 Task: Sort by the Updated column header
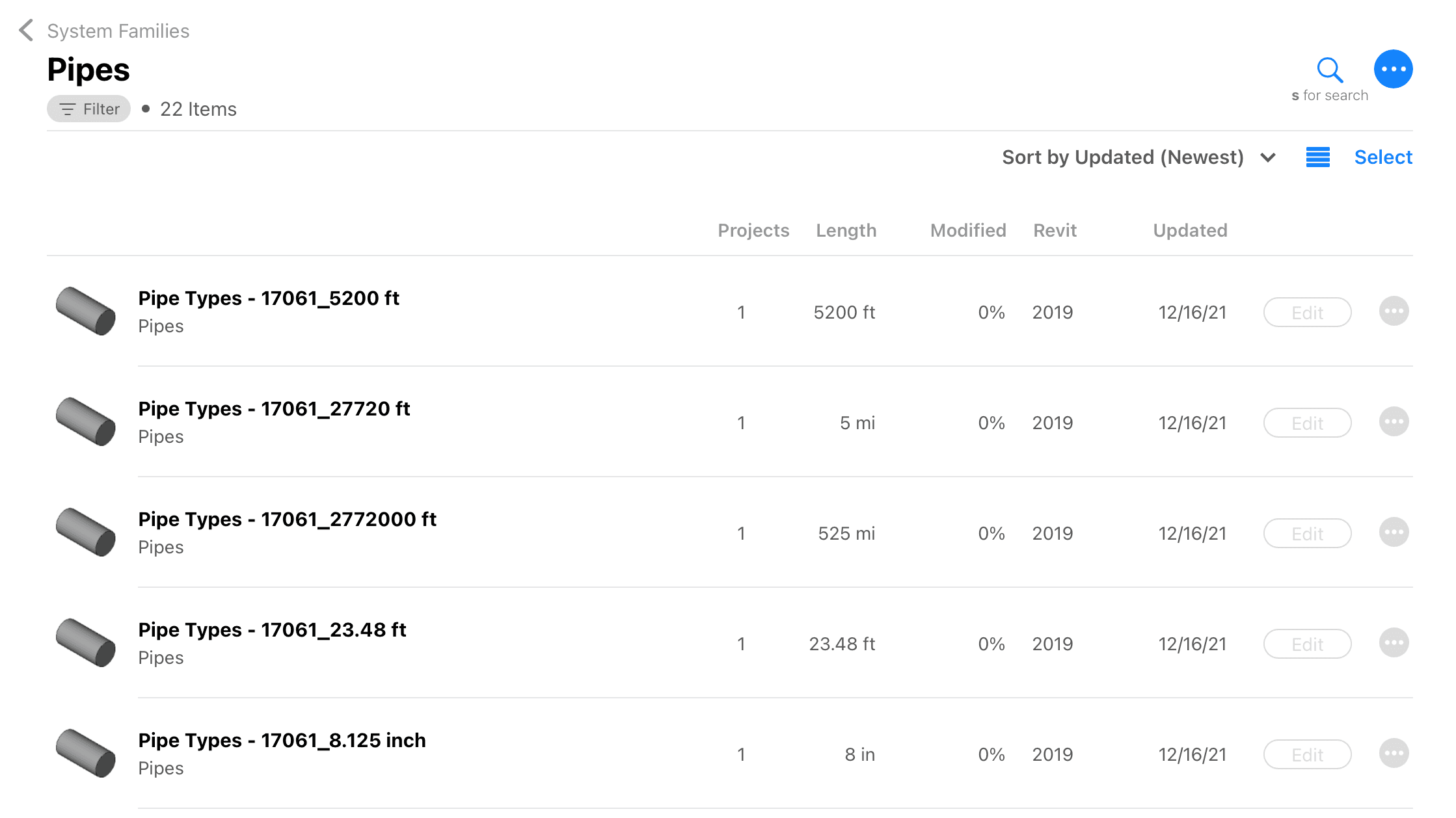[x=1189, y=230]
